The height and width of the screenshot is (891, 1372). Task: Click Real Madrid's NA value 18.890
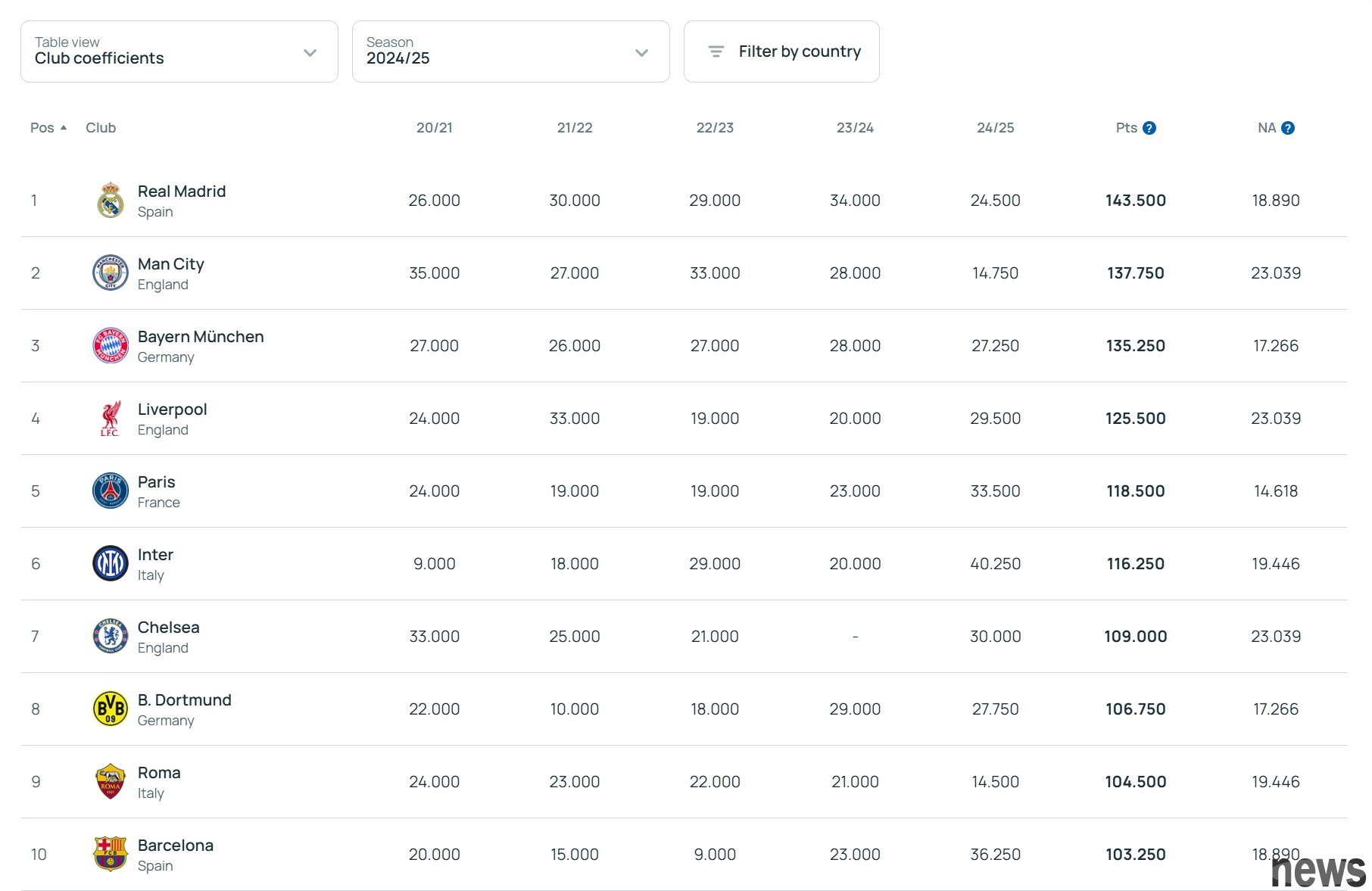[x=1276, y=201]
